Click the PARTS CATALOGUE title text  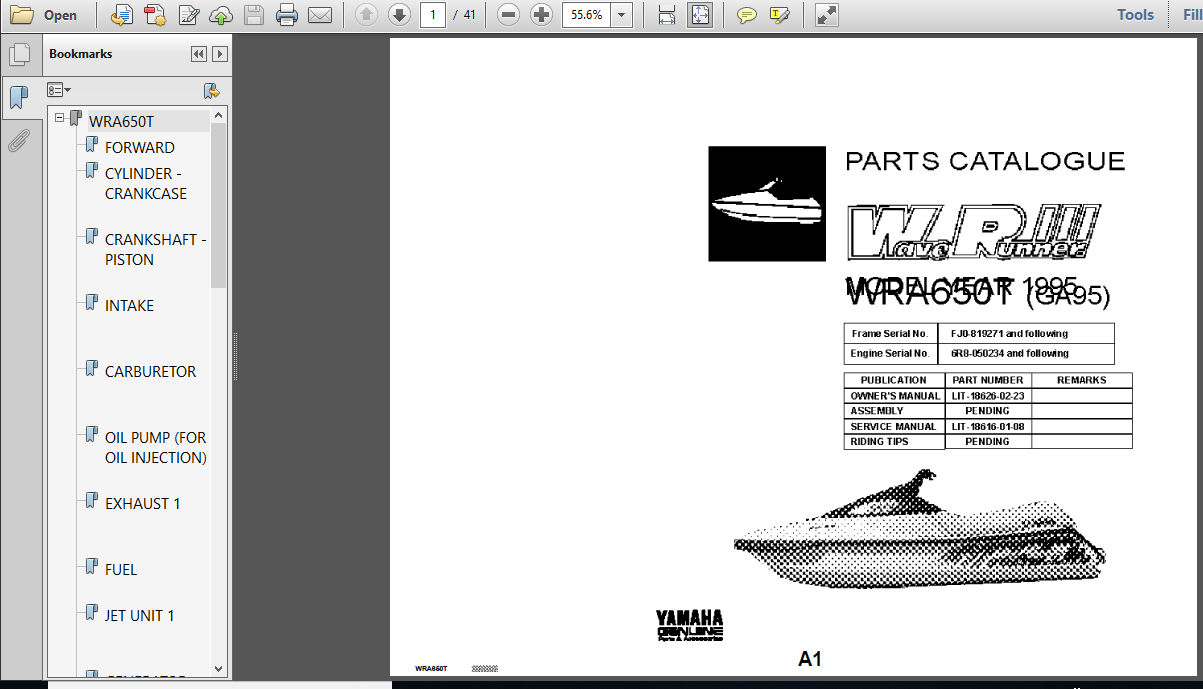click(985, 161)
